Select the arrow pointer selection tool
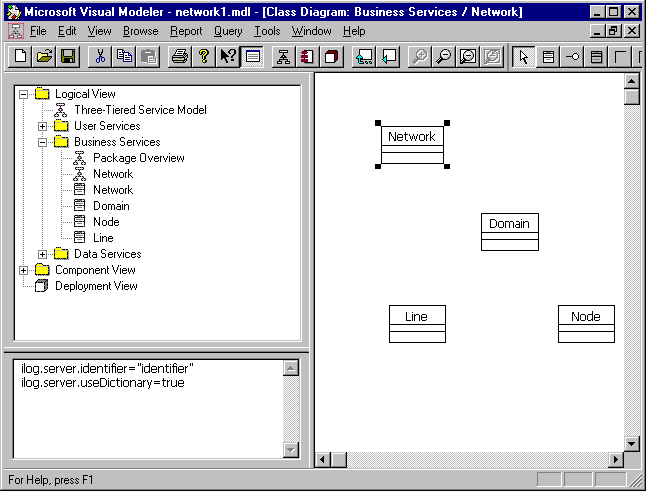The image size is (646, 491). tap(523, 56)
